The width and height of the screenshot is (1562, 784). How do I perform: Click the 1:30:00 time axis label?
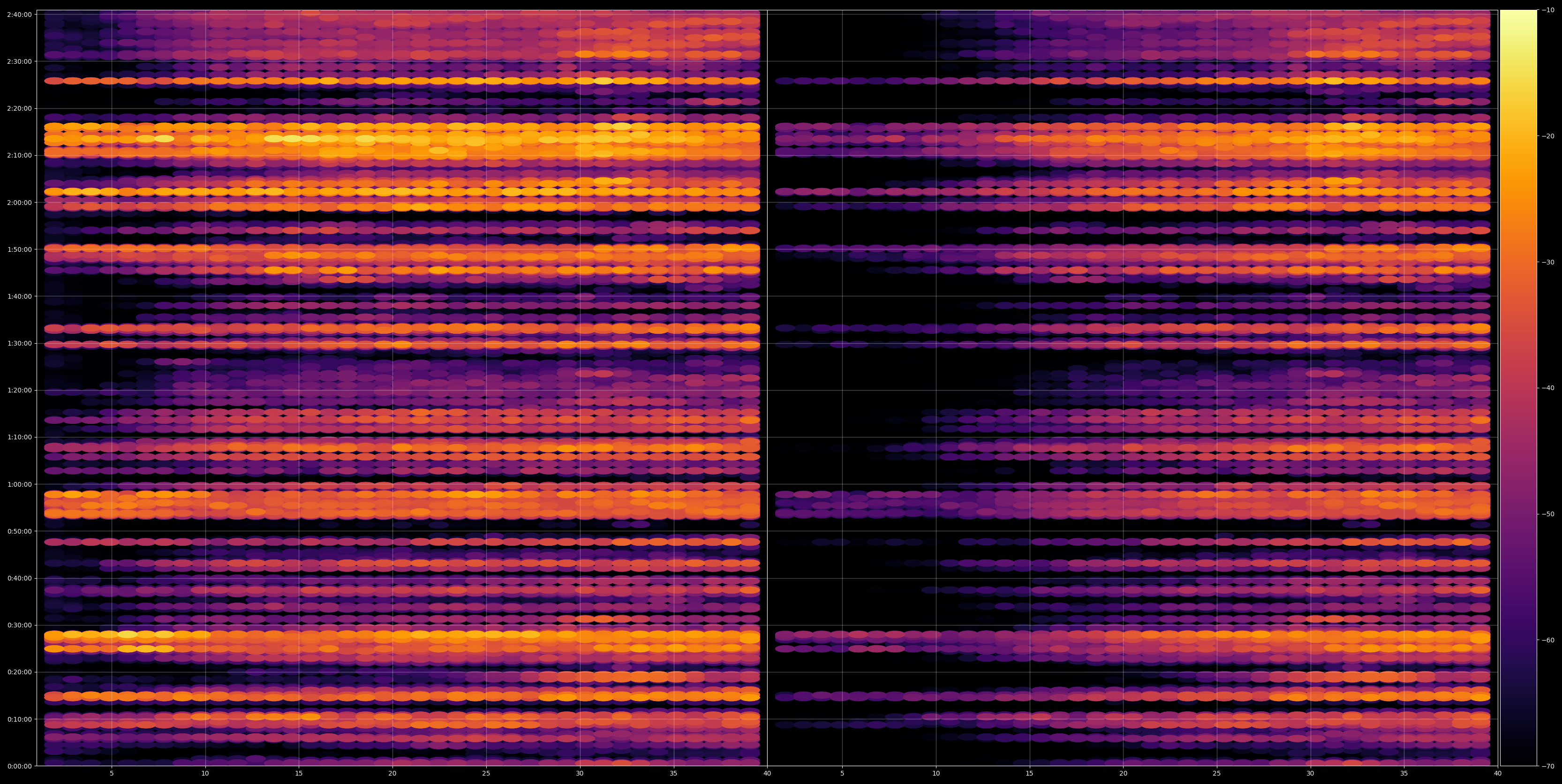click(x=19, y=343)
